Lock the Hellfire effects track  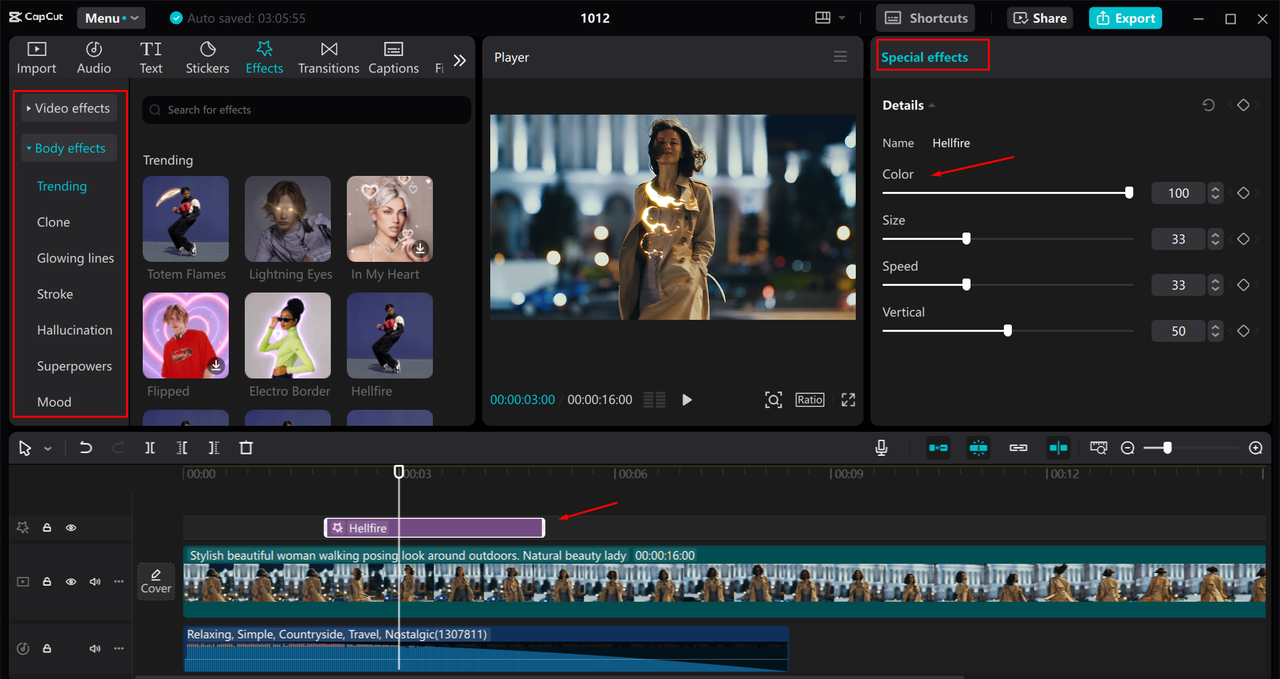click(47, 528)
